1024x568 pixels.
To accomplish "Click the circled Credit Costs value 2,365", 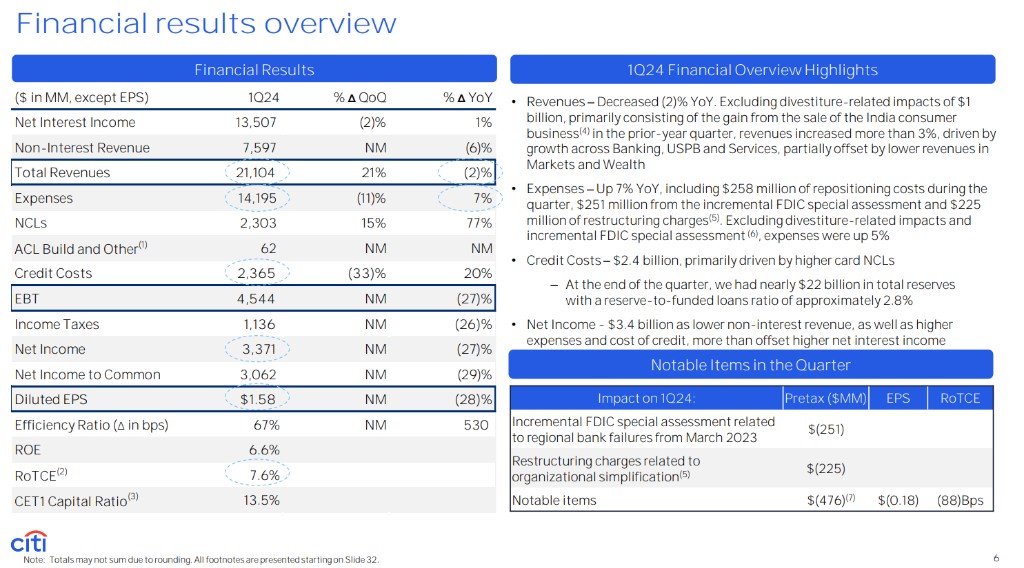I will tap(258, 274).
